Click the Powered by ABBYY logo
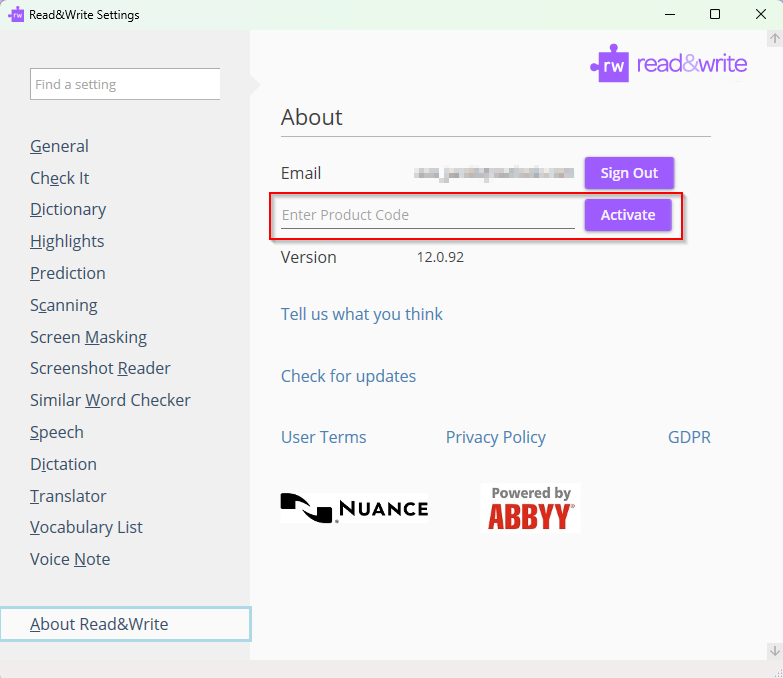 click(x=531, y=508)
